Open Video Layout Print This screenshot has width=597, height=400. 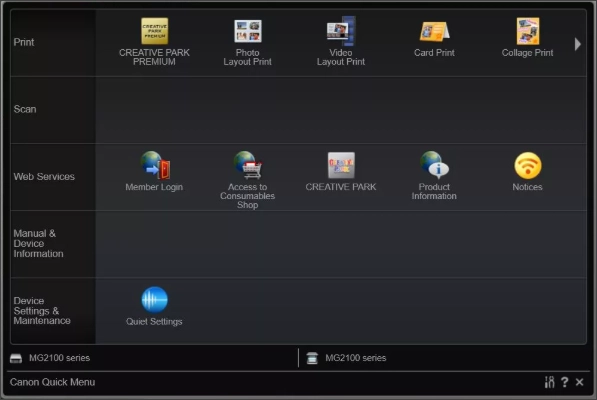[x=341, y=31]
